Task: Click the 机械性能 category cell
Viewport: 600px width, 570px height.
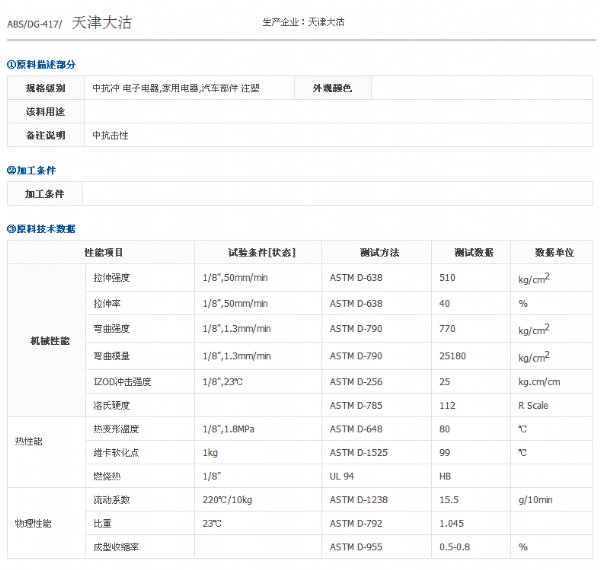Action: pyautogui.click(x=50, y=341)
